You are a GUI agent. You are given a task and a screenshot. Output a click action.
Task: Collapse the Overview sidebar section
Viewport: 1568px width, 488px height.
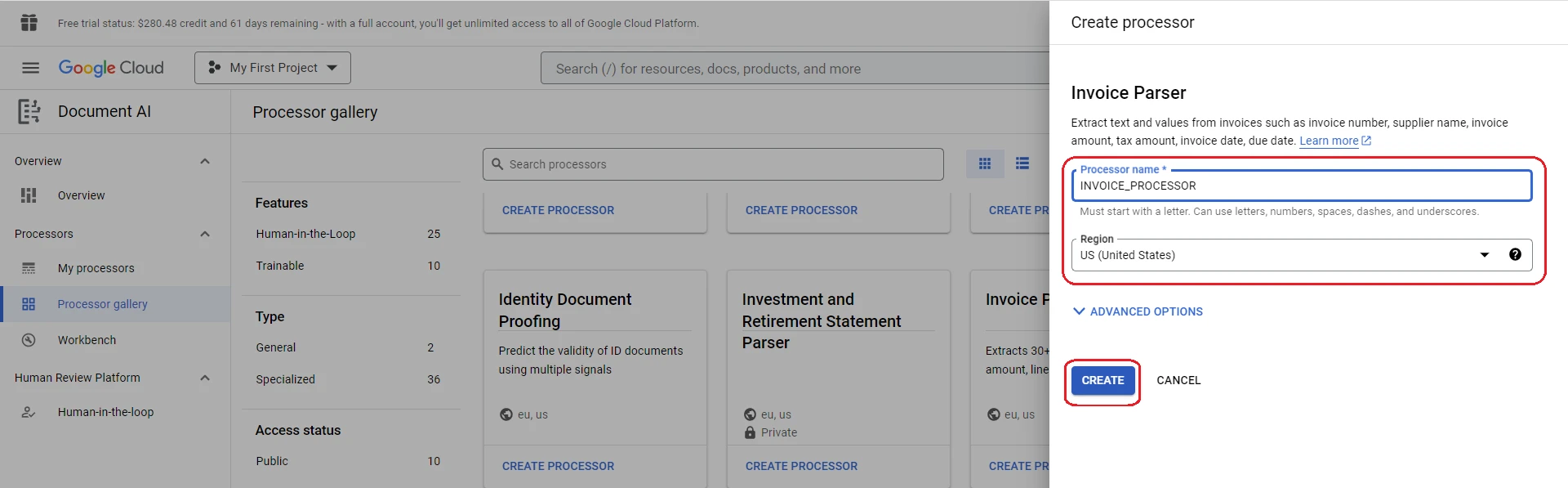click(x=205, y=161)
